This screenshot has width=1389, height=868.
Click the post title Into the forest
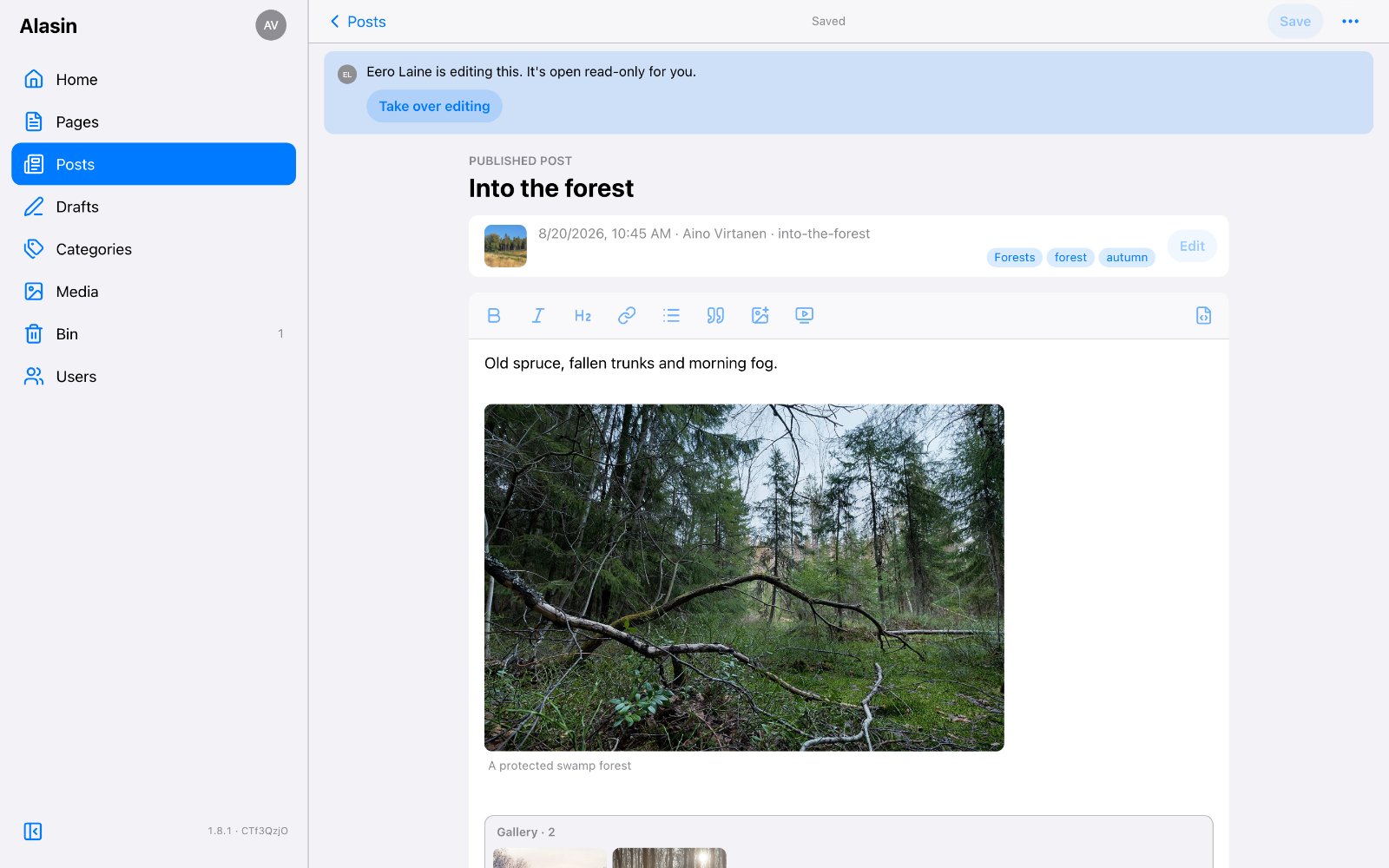pos(551,188)
